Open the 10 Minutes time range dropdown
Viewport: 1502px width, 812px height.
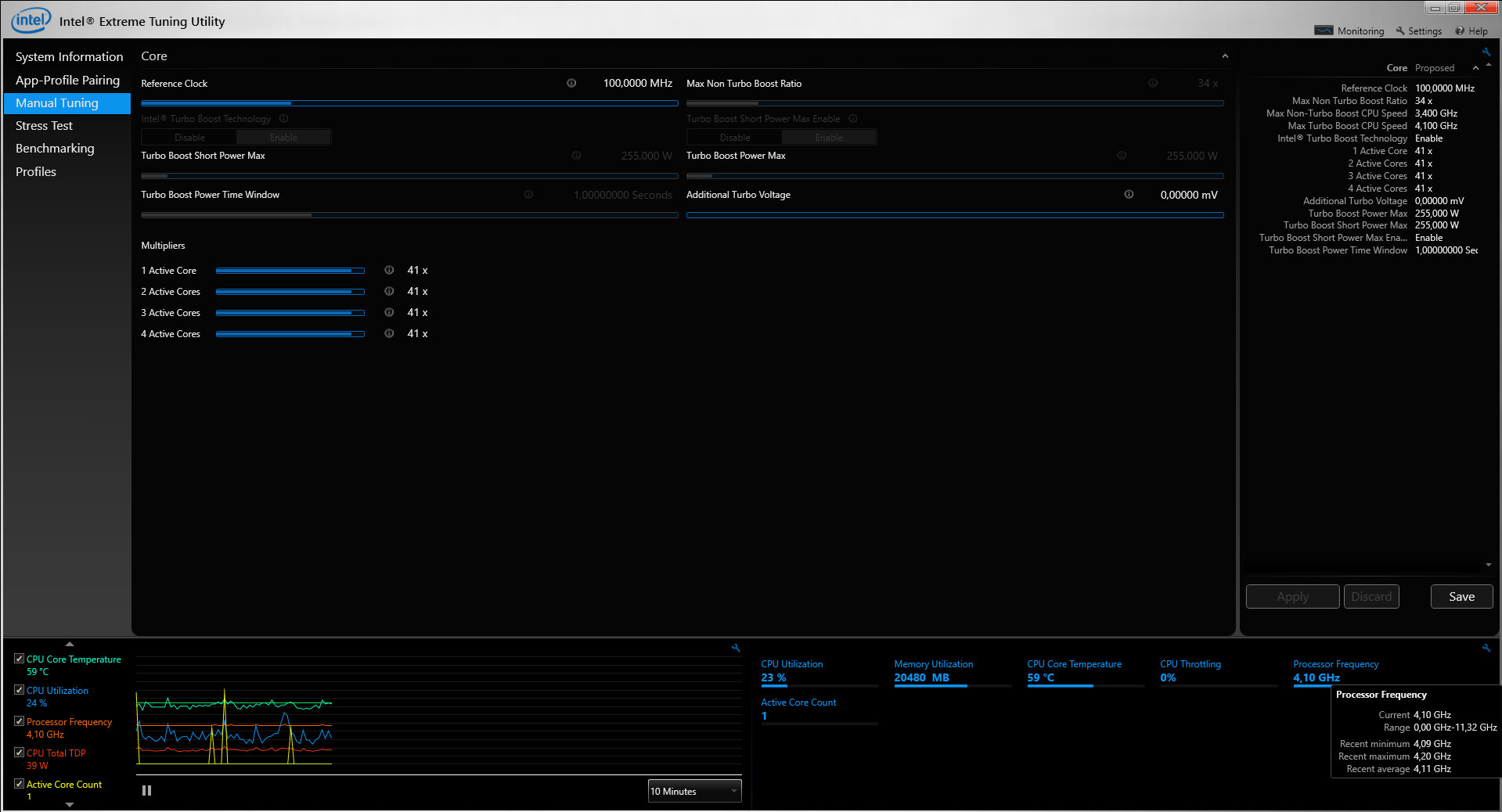[x=694, y=791]
